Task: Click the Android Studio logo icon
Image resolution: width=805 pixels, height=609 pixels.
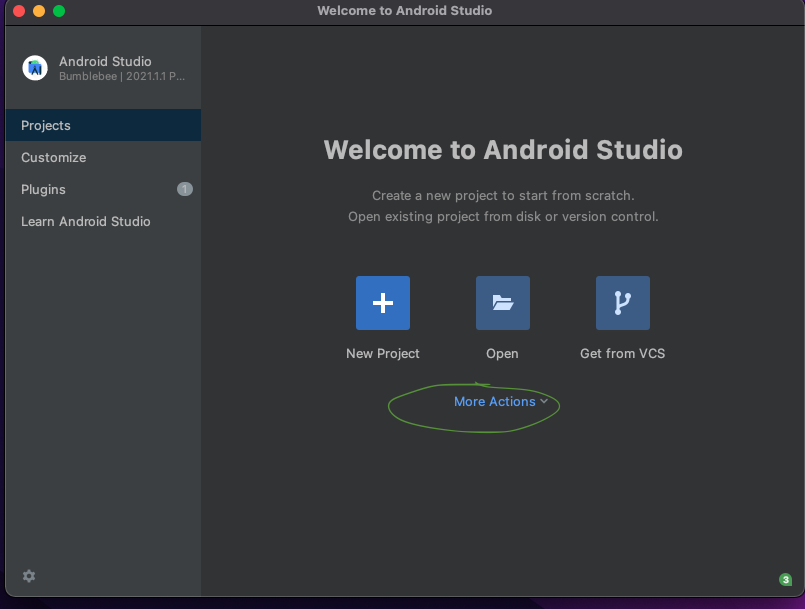Action: pos(35,68)
